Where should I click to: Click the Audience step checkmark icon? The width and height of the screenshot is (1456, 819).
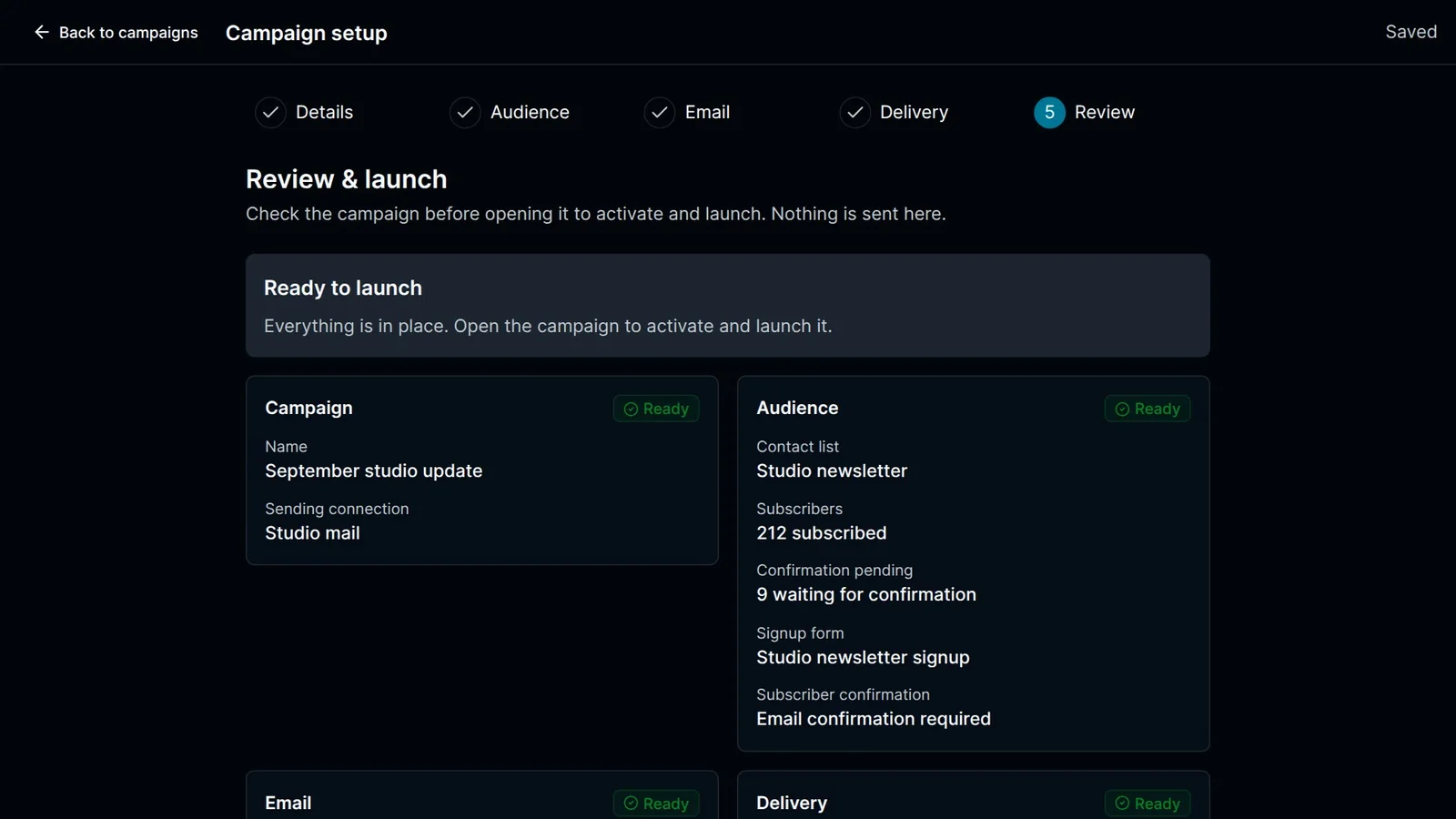click(x=465, y=113)
